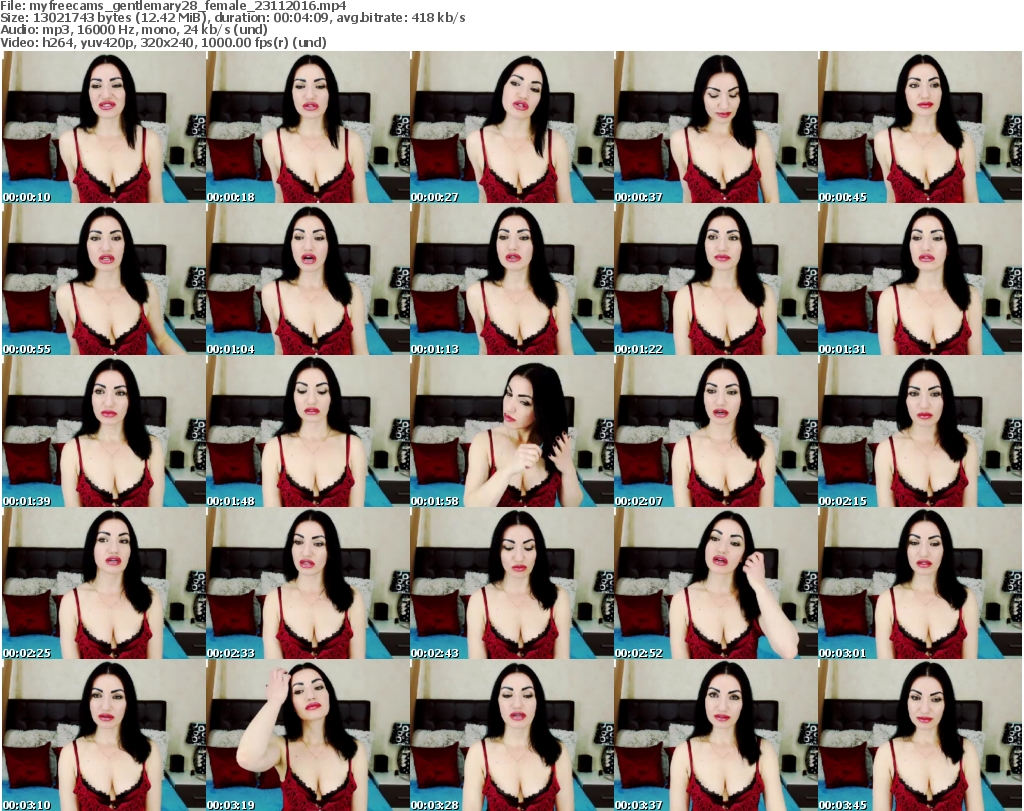Click the thumbnail marked 00:03:10
Viewport: 1024px width, 811px height.
click(x=104, y=735)
